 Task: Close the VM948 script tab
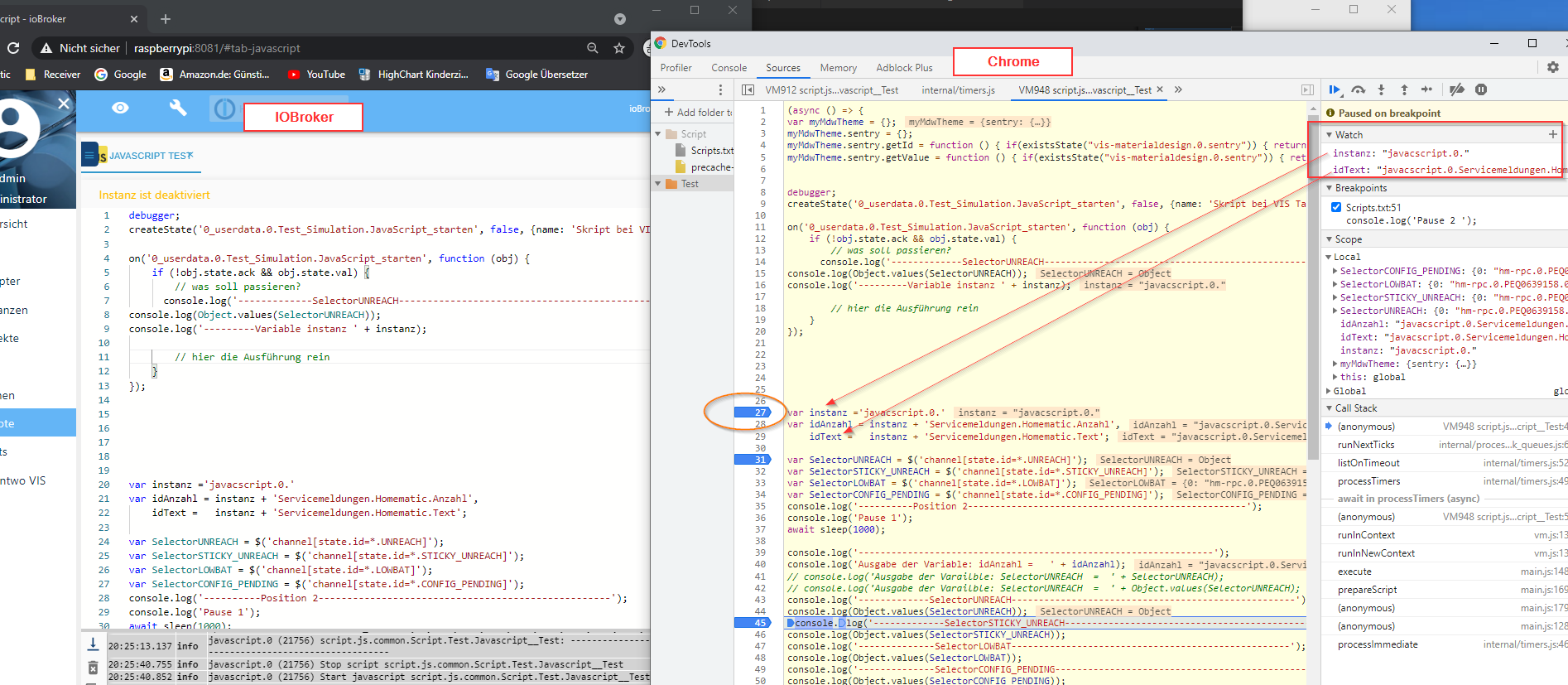1160,89
